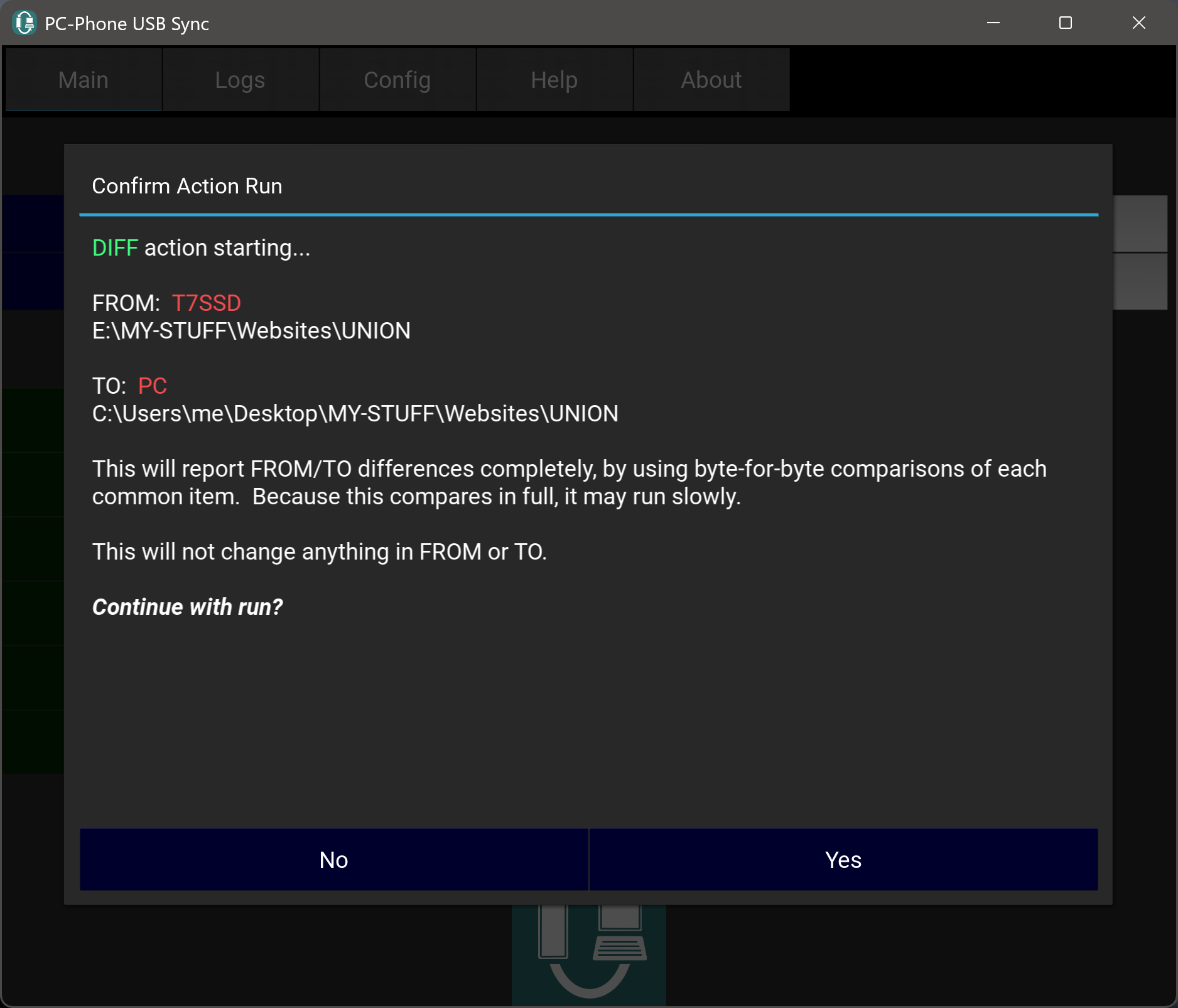
Task: Click the red T7SSD source name
Action: tap(206, 303)
